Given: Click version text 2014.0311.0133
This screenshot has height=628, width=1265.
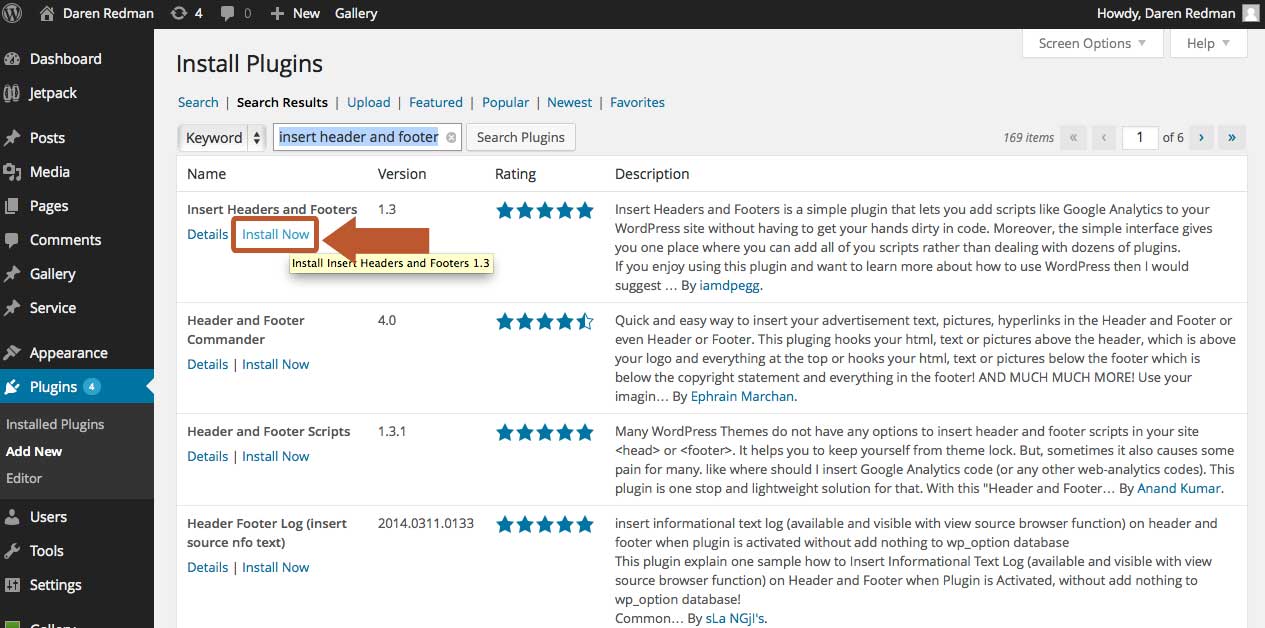Looking at the screenshot, I should pos(426,523).
